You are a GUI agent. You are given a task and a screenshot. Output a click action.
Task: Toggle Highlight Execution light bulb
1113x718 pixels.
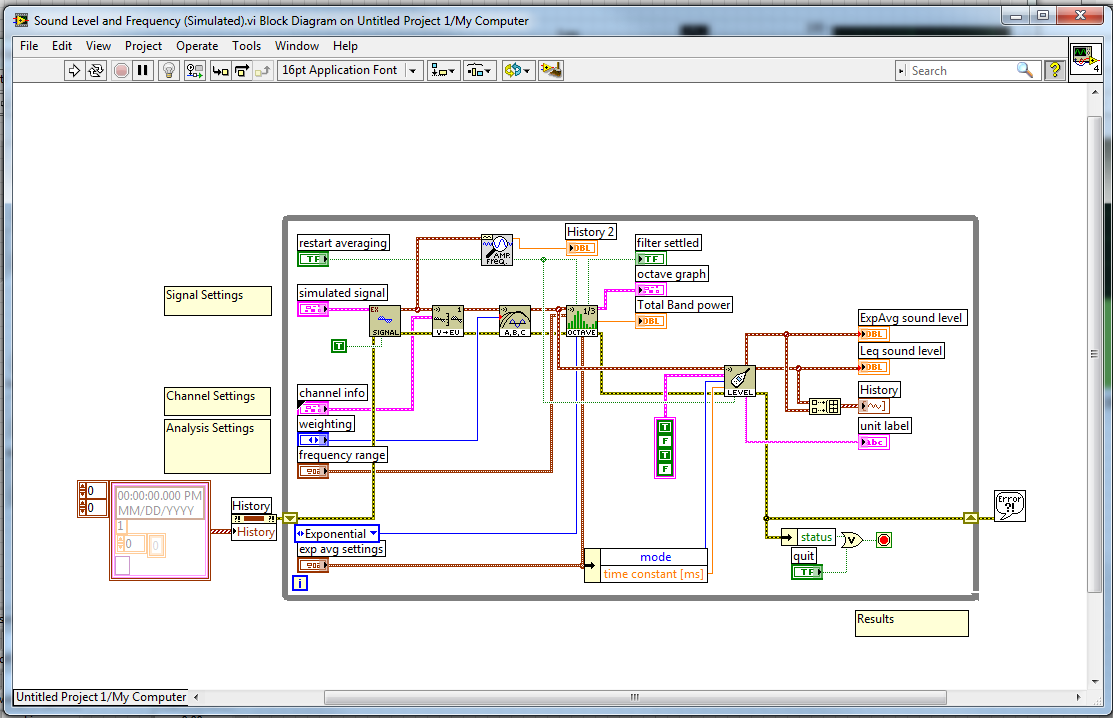[169, 70]
